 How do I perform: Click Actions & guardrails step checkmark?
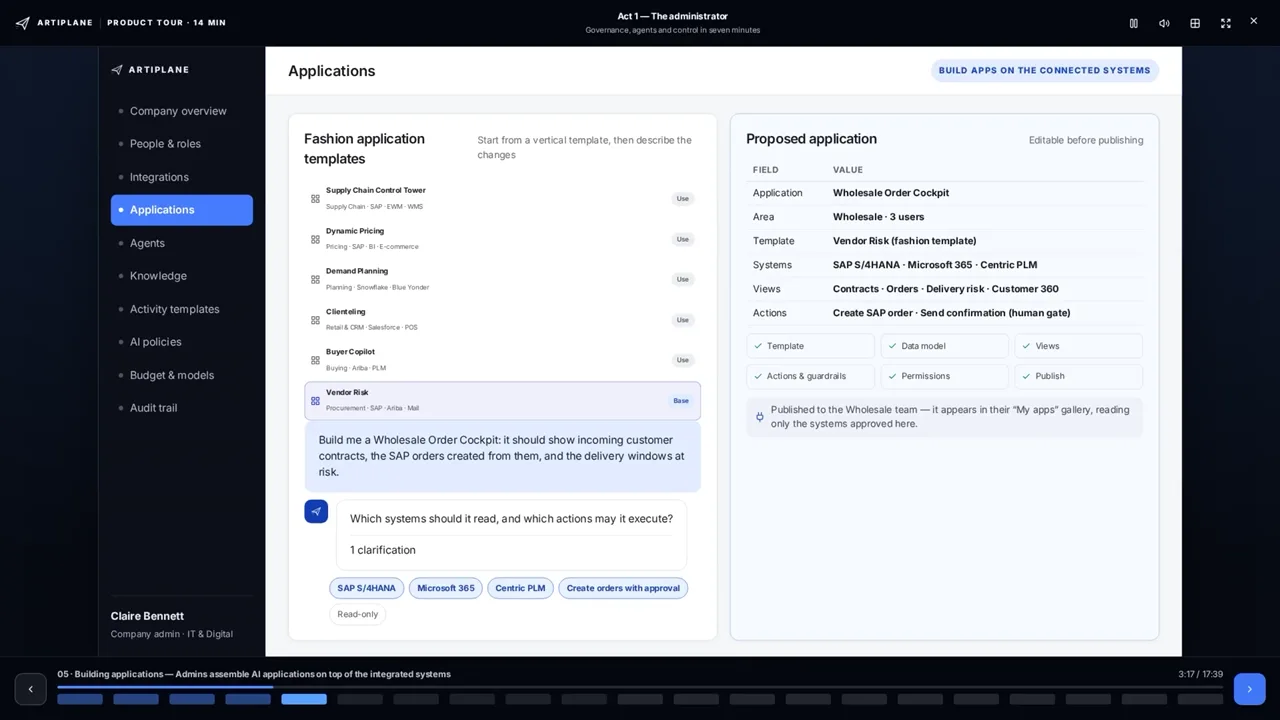[757, 376]
